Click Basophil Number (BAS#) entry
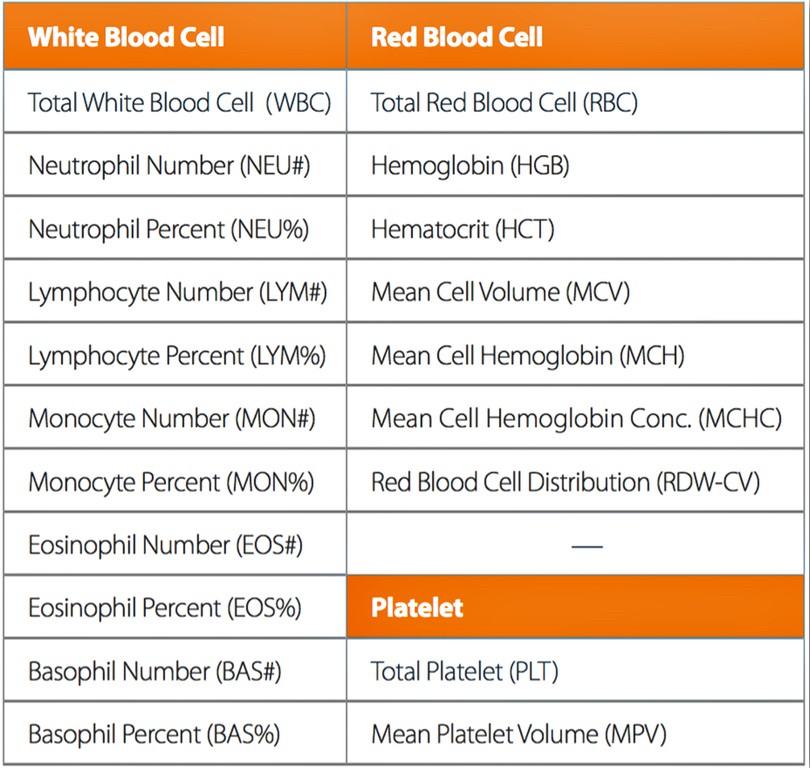Viewport: 810px width, 768px height. pos(155,671)
